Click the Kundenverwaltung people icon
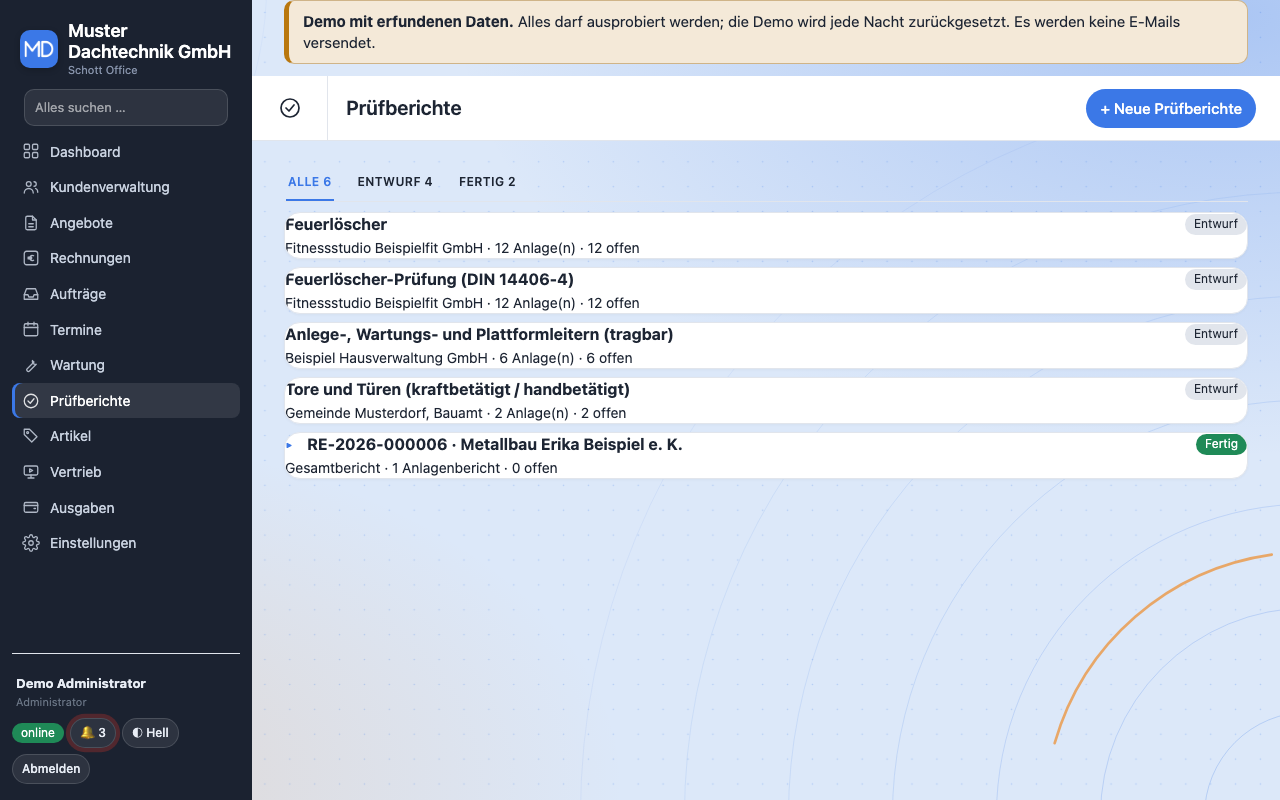The image size is (1280, 800). click(x=31, y=187)
